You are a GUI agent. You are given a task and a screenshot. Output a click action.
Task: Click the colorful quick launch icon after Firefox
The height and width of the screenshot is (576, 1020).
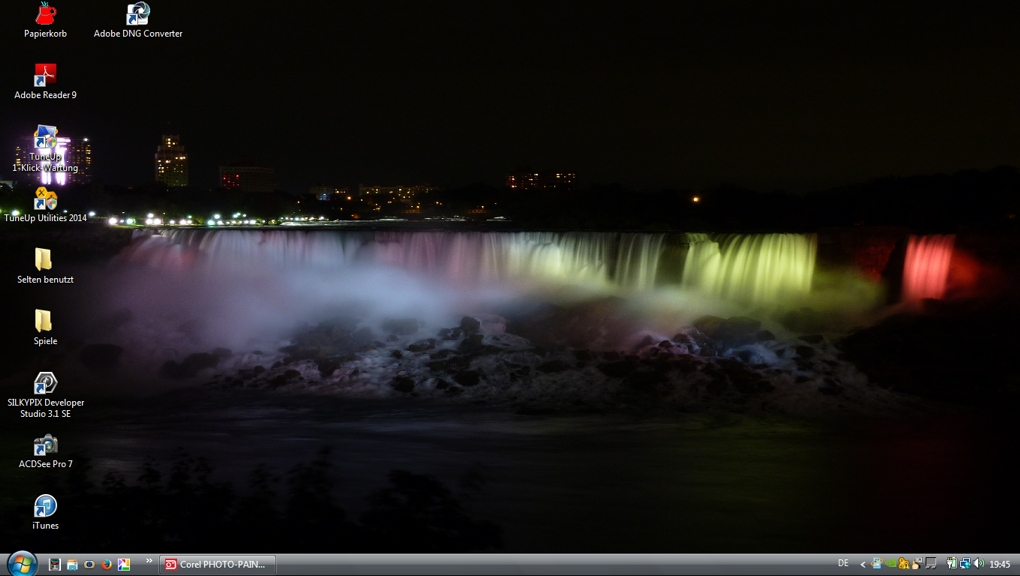click(124, 564)
